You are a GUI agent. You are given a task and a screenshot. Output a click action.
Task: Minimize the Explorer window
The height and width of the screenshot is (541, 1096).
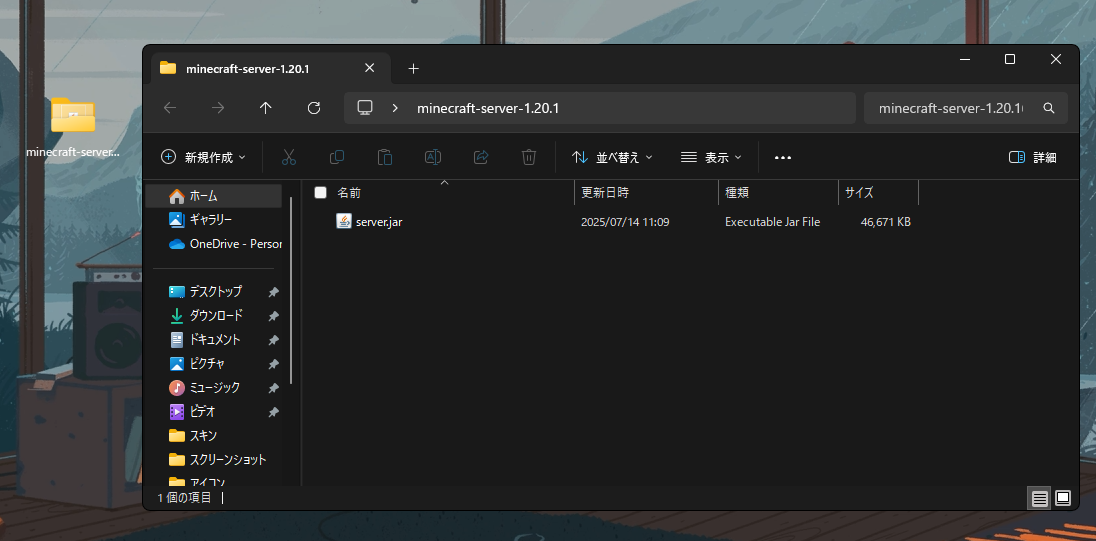coord(964,59)
